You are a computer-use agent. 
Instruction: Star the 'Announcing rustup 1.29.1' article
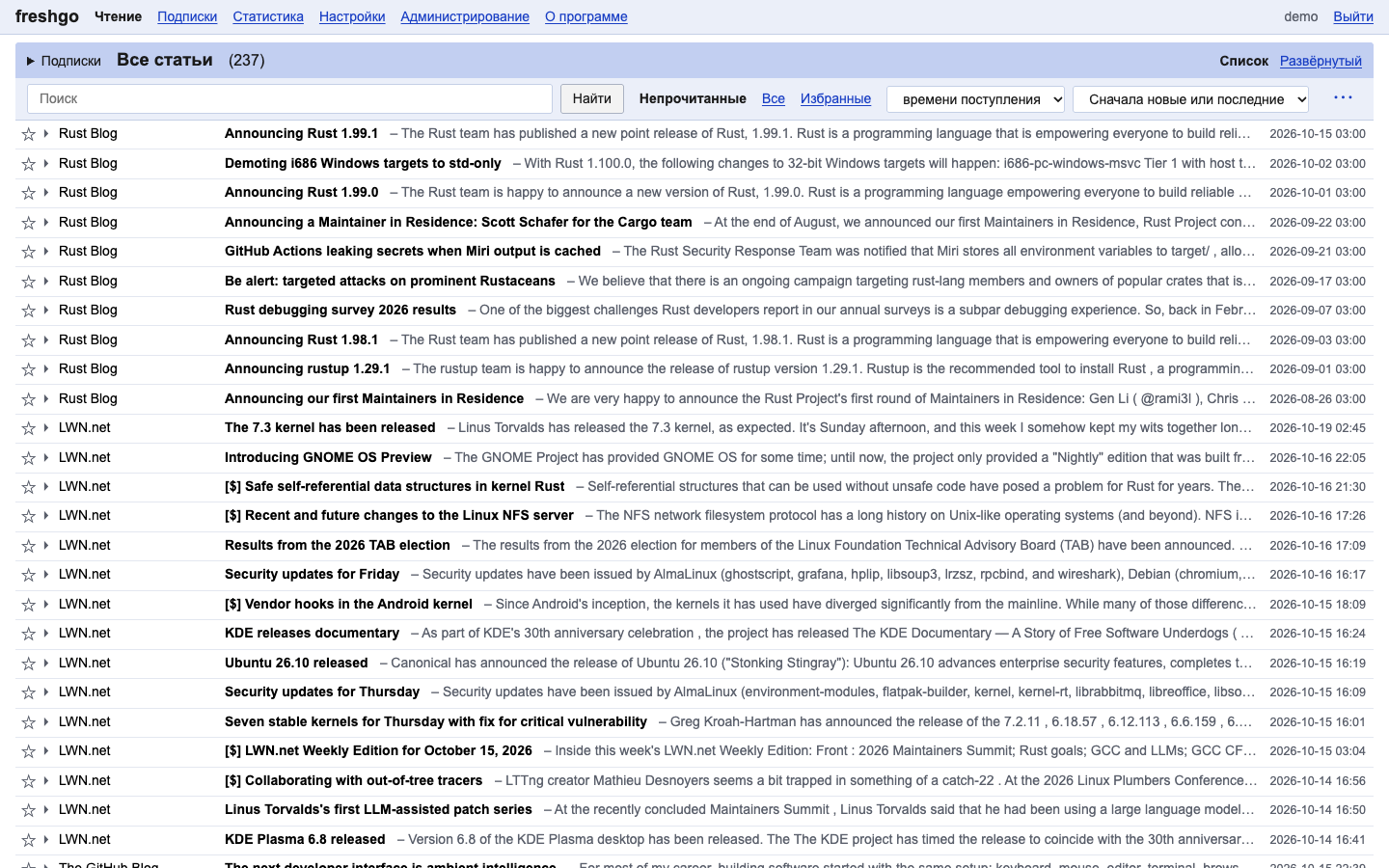coord(29,369)
